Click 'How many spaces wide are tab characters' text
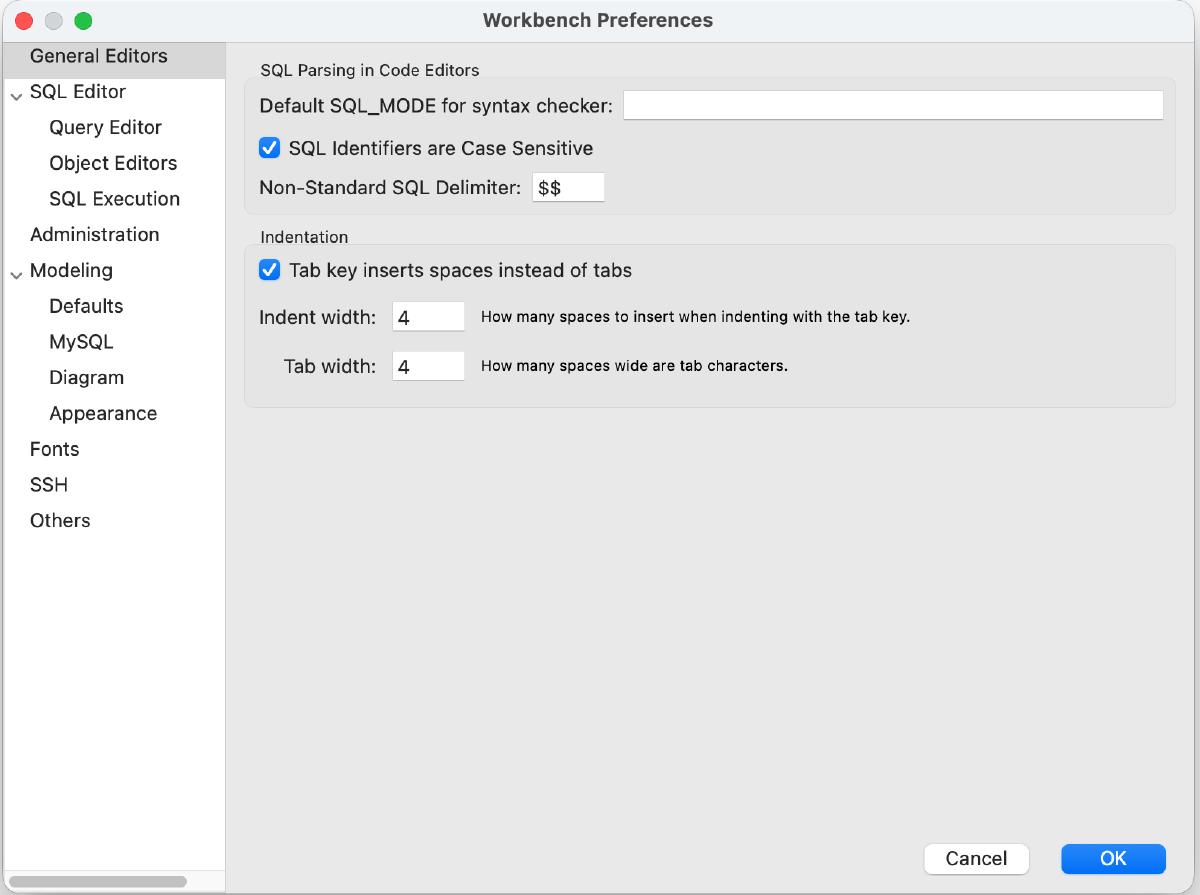 click(x=635, y=366)
